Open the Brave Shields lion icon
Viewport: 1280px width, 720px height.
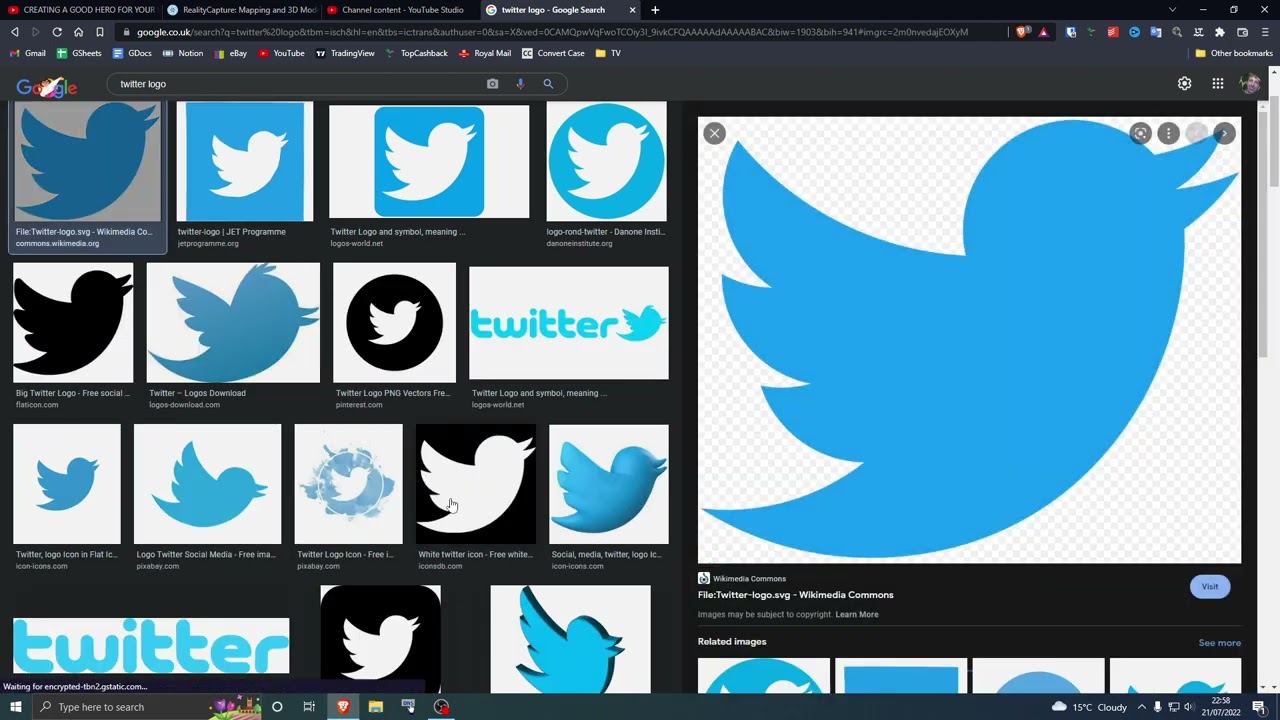click(1022, 32)
